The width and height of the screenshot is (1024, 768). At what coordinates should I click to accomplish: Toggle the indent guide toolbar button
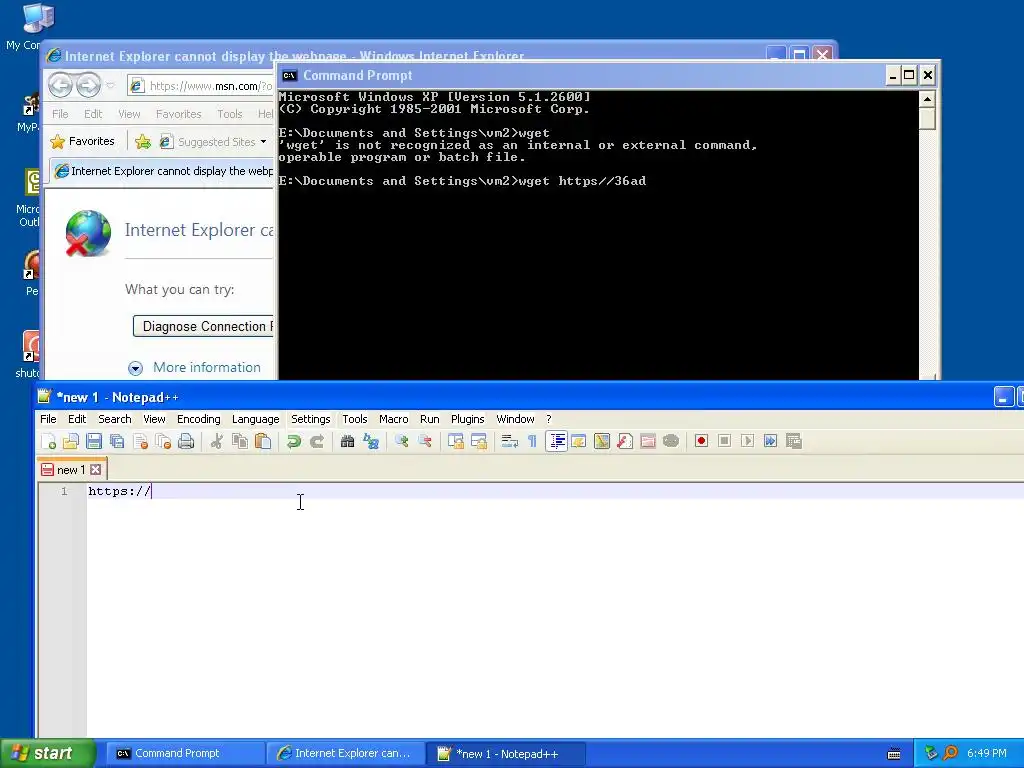point(556,441)
